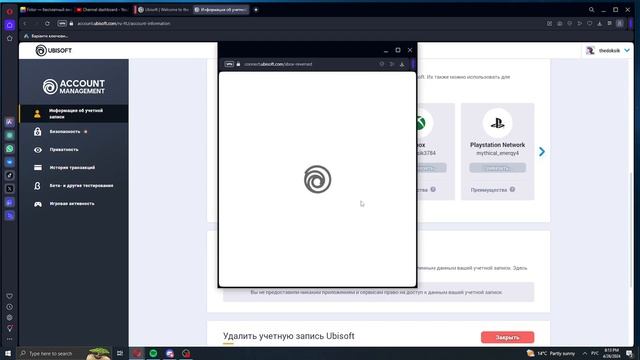Show hidden tray icons chevron
This screenshot has width=640, height=360.
[584, 353]
